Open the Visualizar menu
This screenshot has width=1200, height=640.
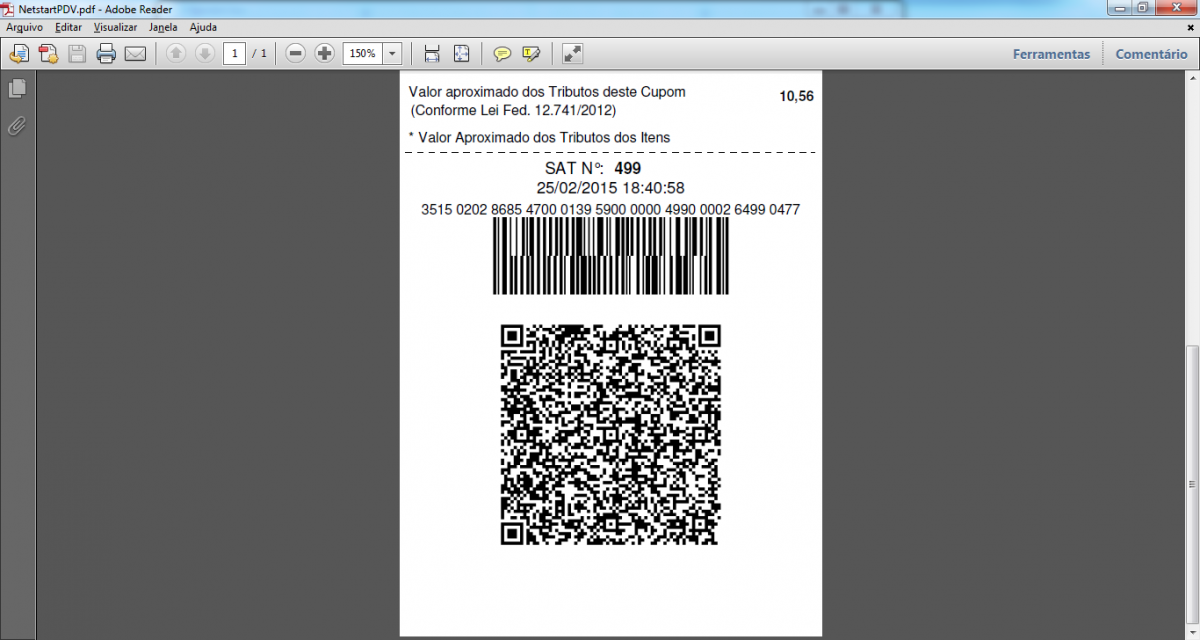tap(115, 27)
